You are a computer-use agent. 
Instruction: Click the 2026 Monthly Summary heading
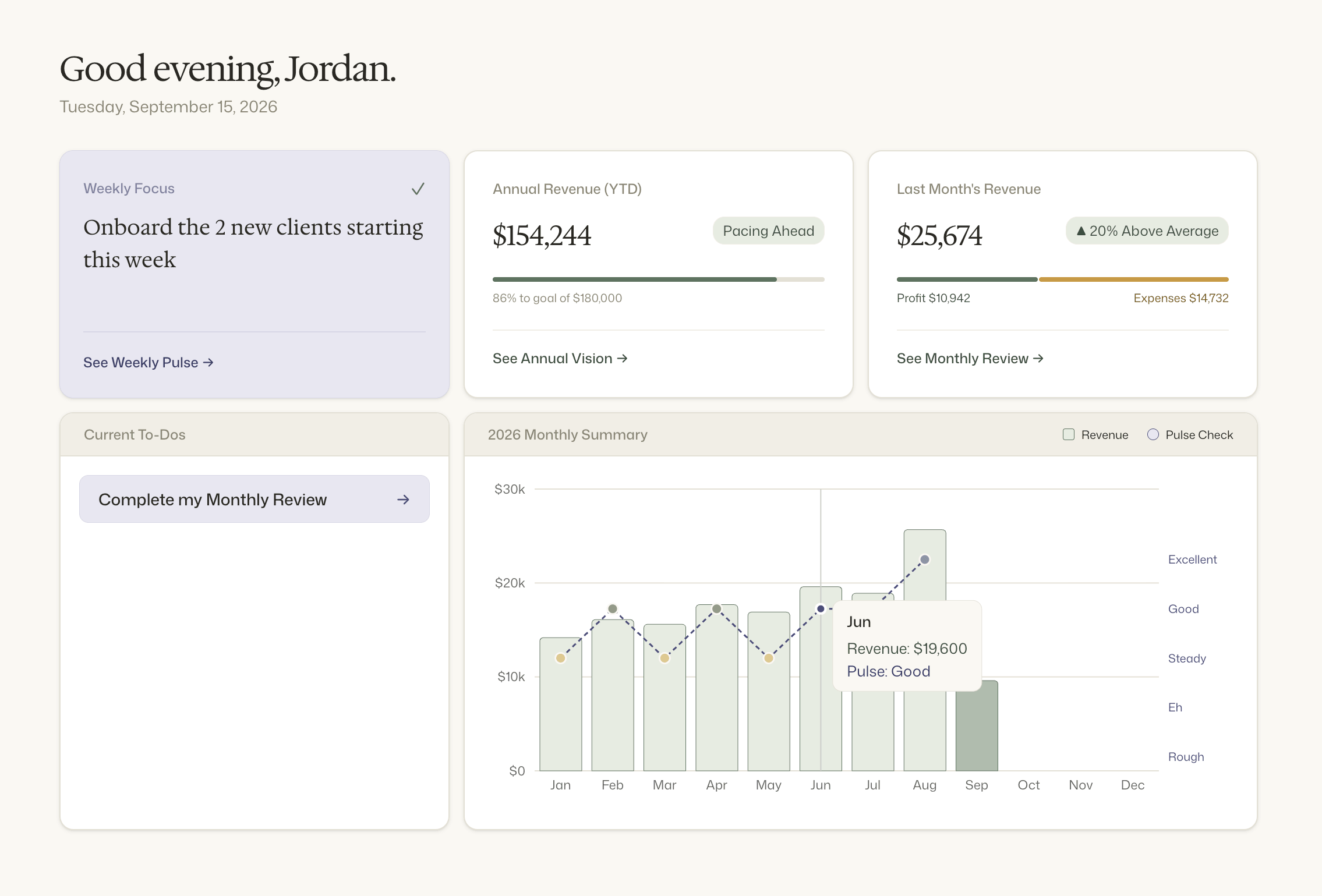pyautogui.click(x=568, y=434)
